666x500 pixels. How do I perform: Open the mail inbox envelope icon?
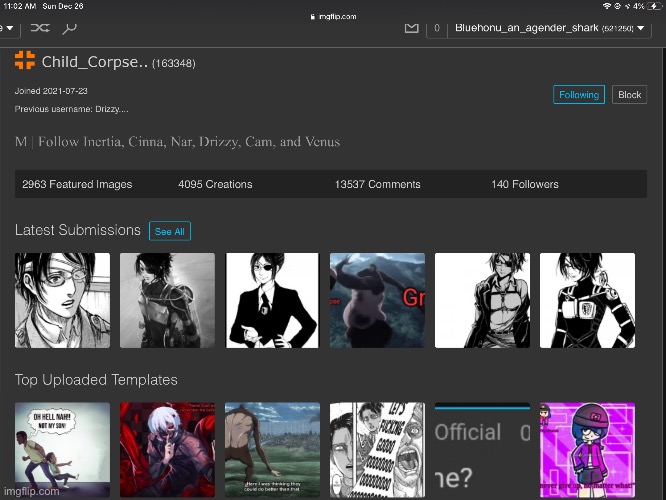point(411,28)
